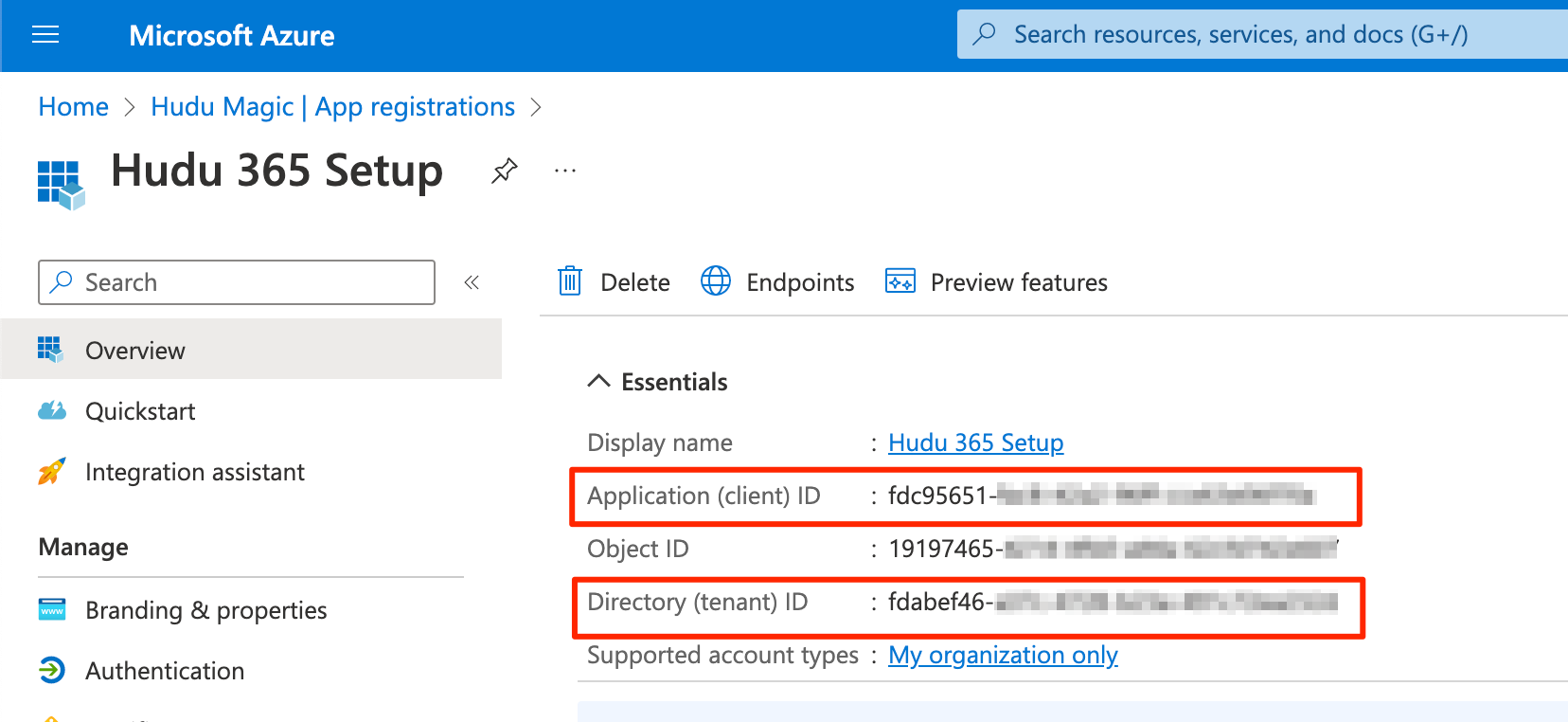This screenshot has height=722, width=1568.
Task: Click the Supported account types label
Action: [722, 655]
